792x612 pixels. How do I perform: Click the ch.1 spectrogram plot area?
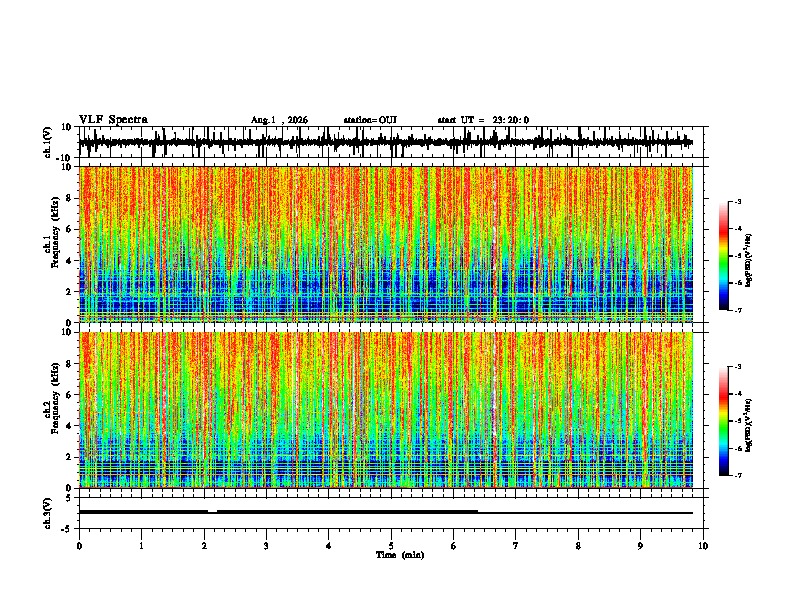click(x=386, y=244)
